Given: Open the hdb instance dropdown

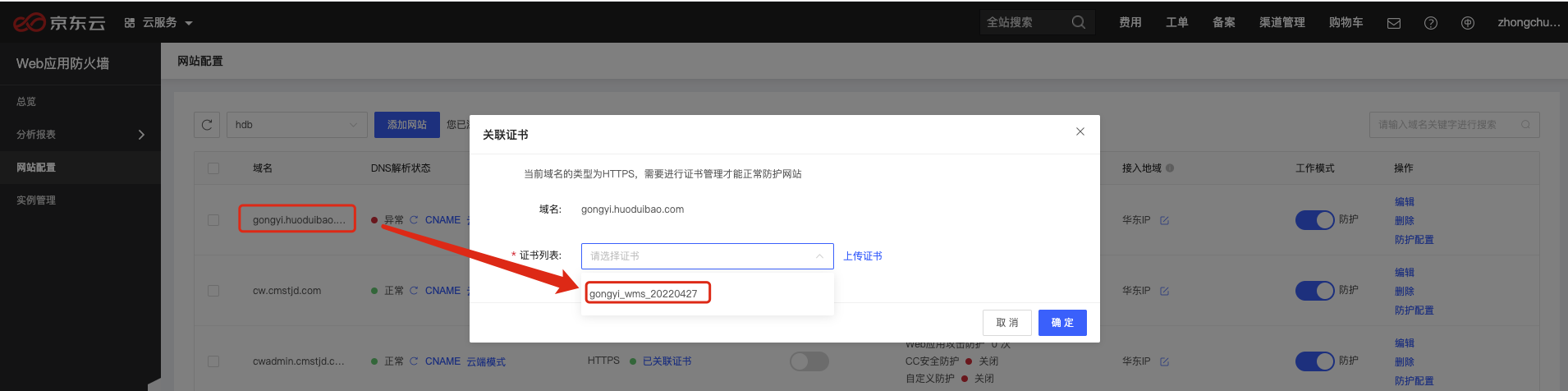Looking at the screenshot, I should pyautogui.click(x=297, y=125).
